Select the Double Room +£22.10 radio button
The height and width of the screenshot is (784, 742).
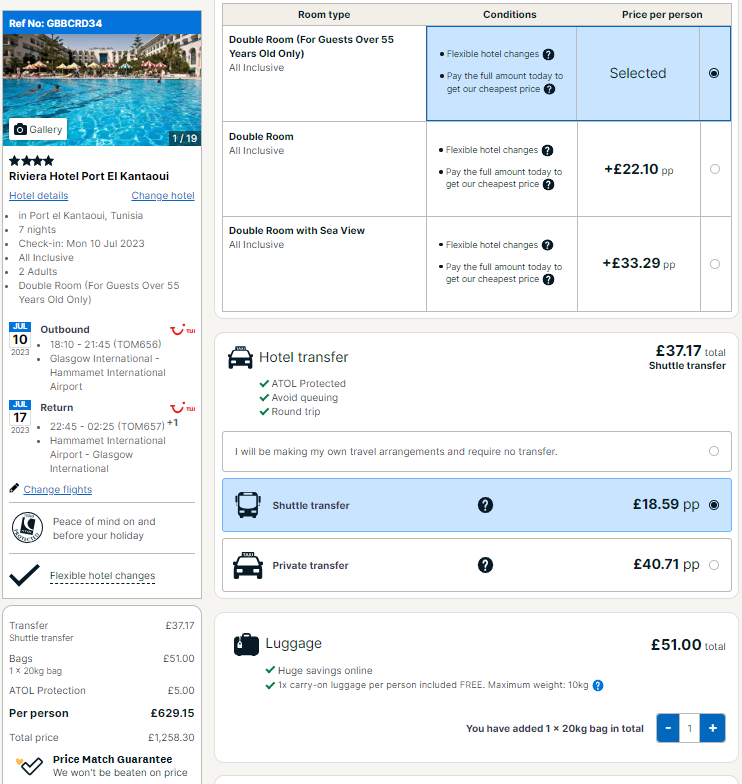[x=715, y=169]
